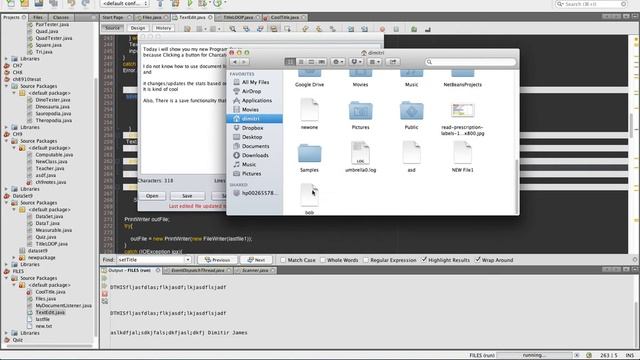The image size is (640, 360).
Task: Open the CoolTitle.java editor tab
Action: click(x=284, y=18)
